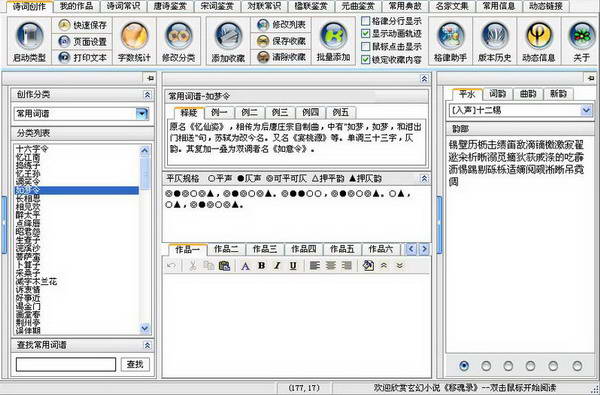Select the third radio button under rhyme panel
600x395 pixels.
point(508,366)
